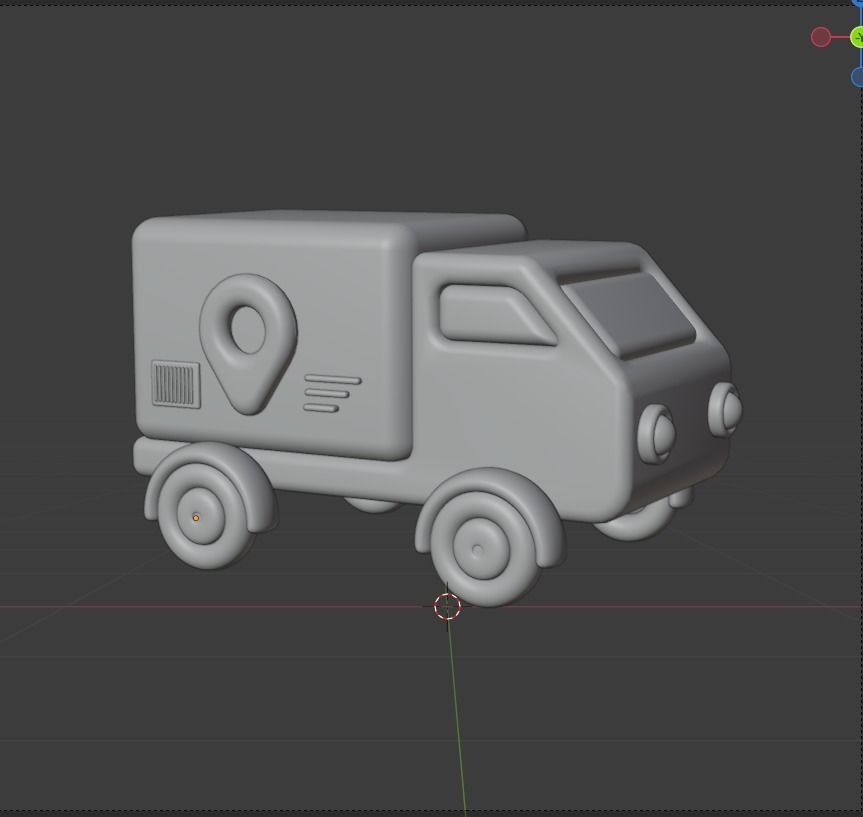
Task: Click the 3D cursor crosshair
Action: pyautogui.click(x=446, y=606)
